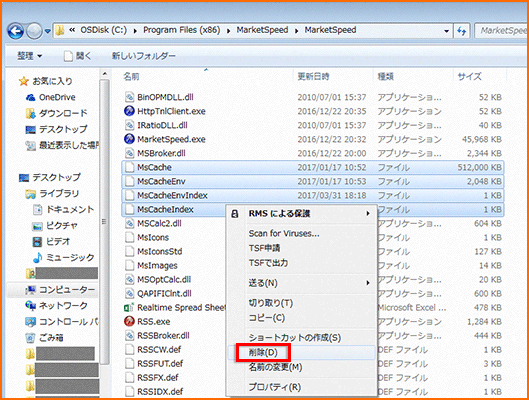Open 送る(N) submenu in context menu

301,283
